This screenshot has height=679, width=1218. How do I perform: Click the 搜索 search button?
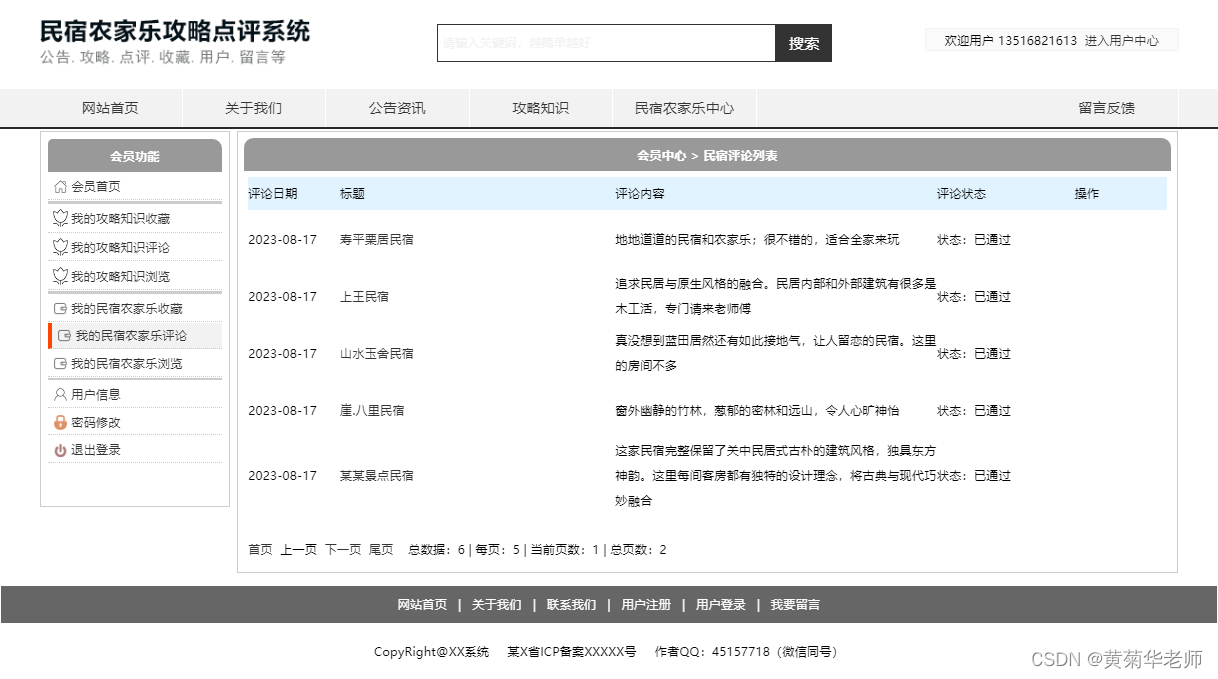click(803, 43)
